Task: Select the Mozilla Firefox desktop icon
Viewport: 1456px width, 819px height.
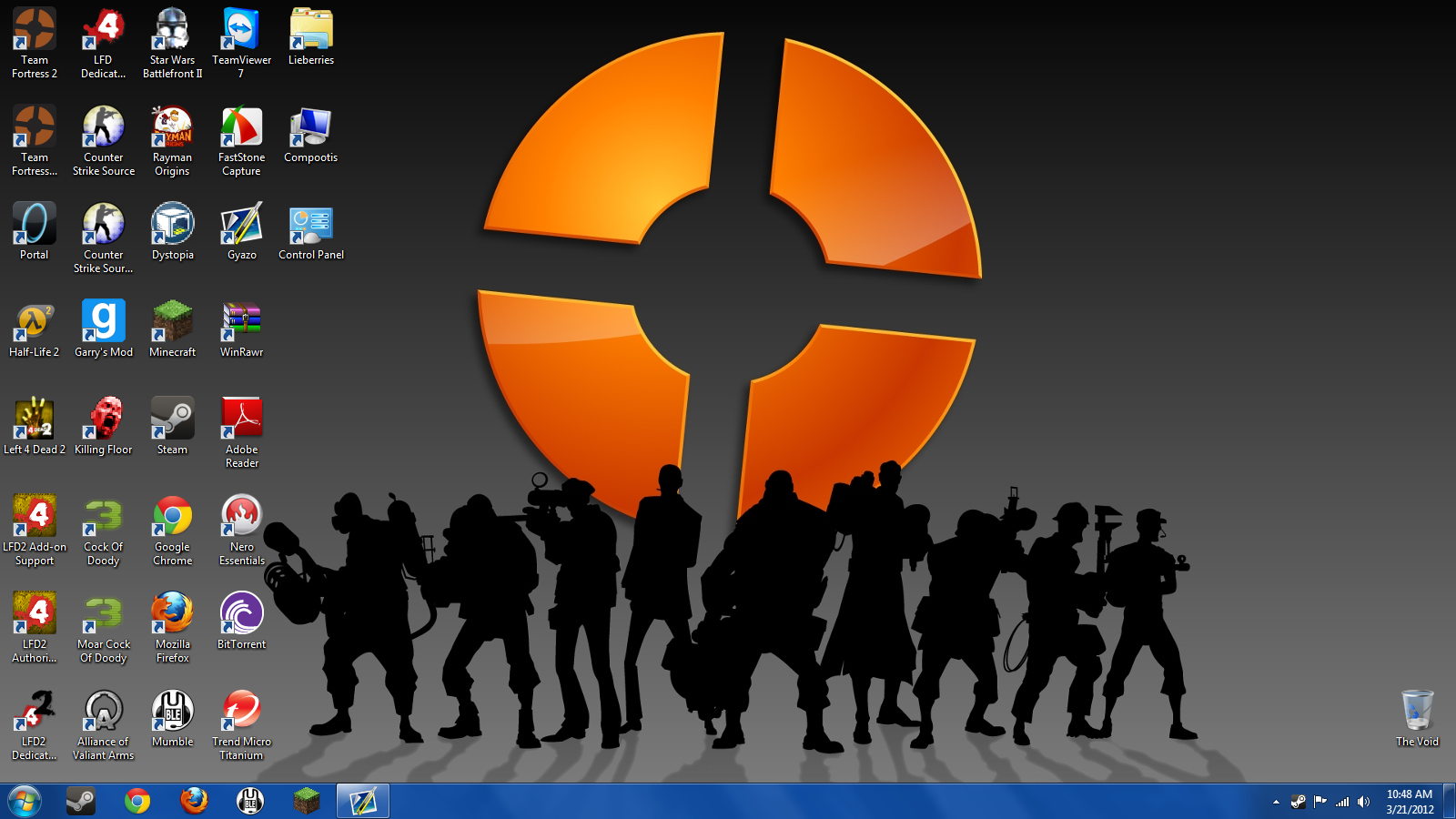Action: tap(173, 627)
